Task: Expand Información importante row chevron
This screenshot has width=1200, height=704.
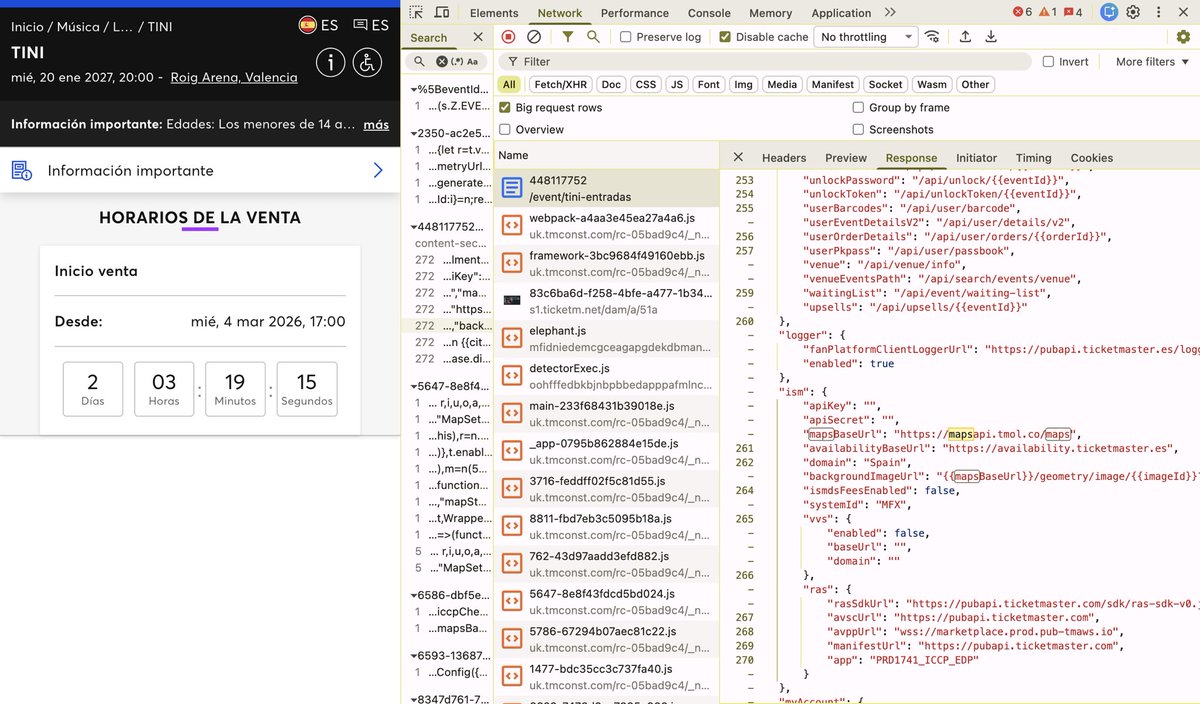Action: point(377,171)
